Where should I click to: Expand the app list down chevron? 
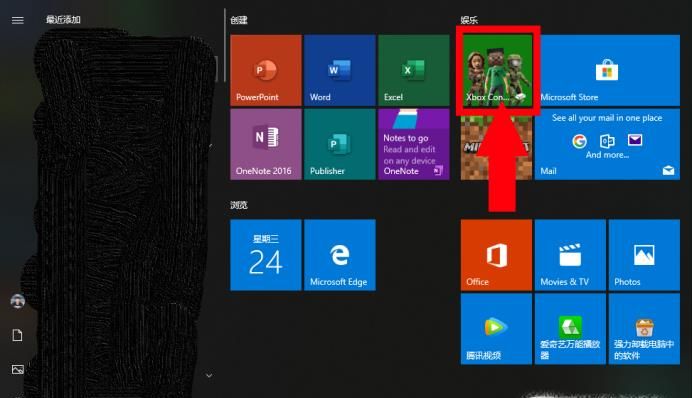209,375
